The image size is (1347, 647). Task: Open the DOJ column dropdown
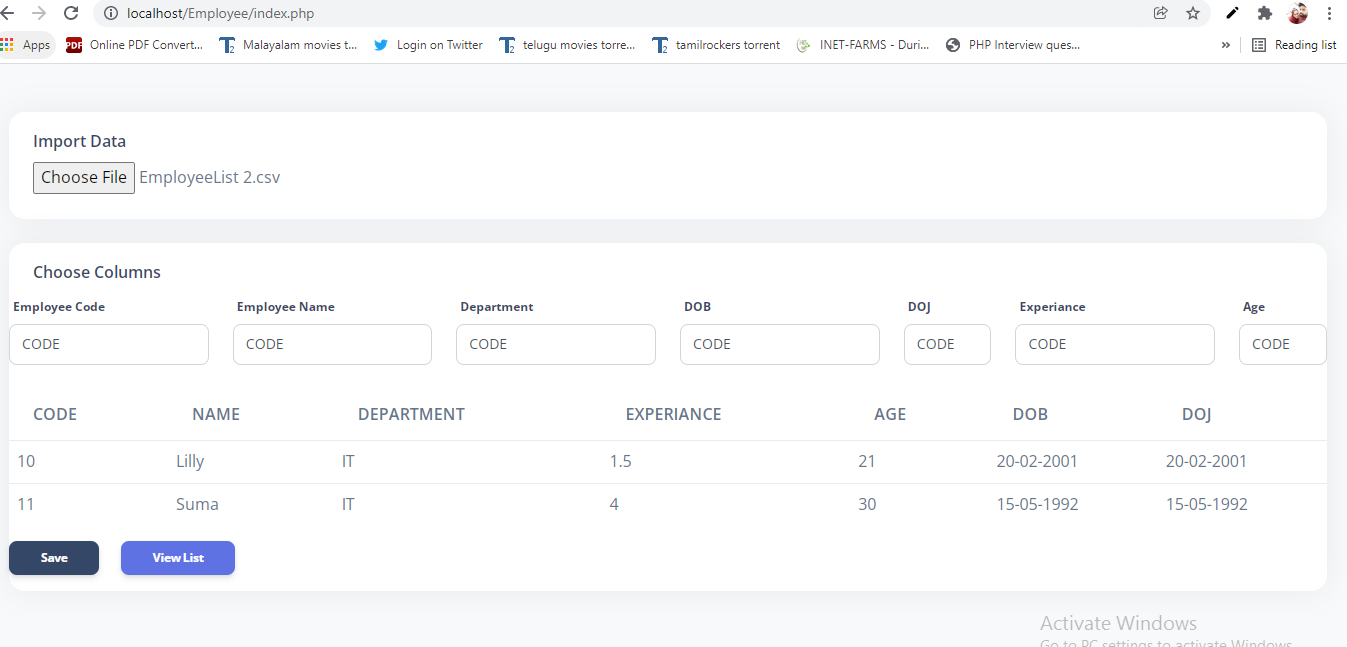click(947, 344)
